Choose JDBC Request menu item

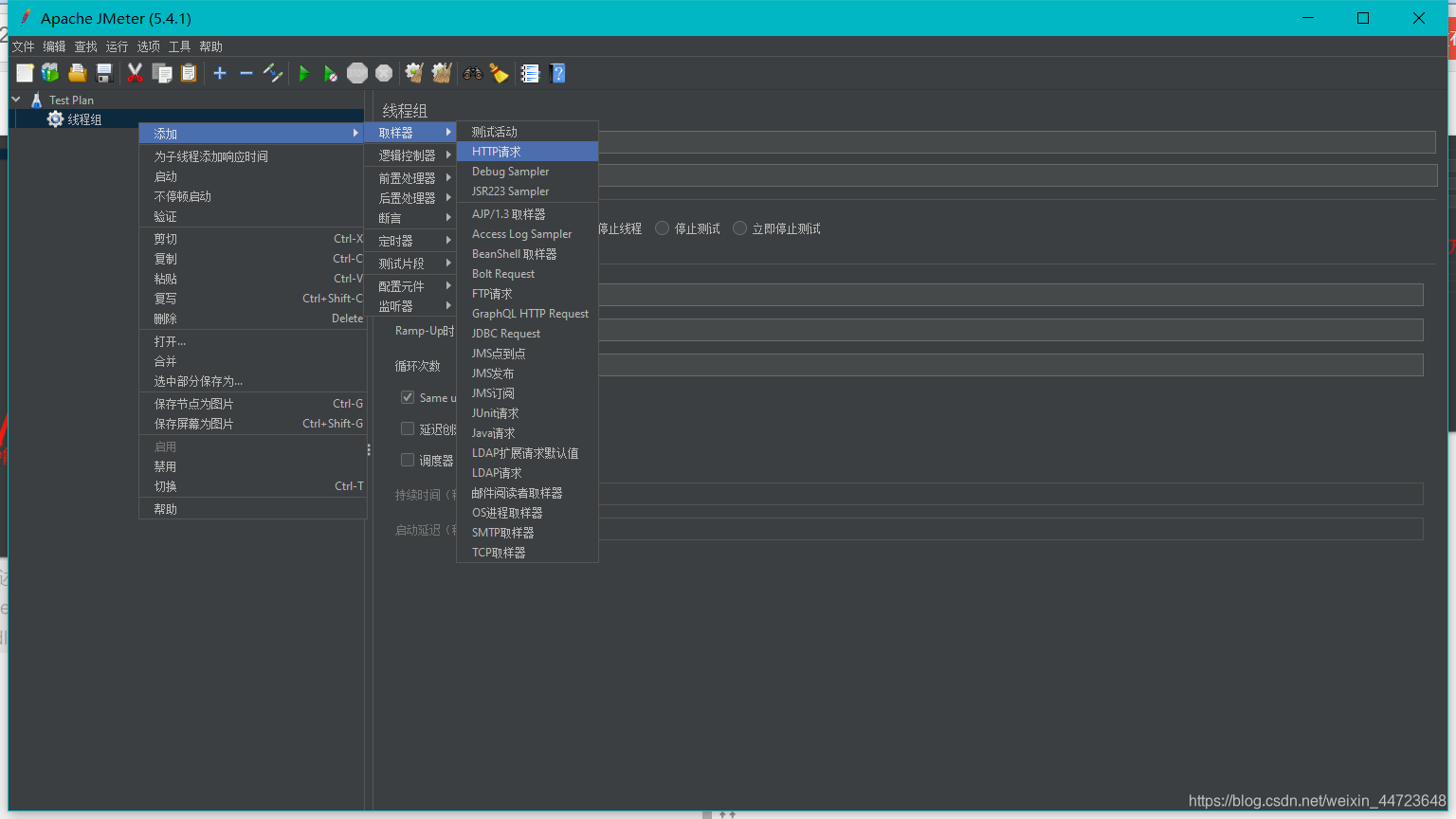tap(527, 334)
